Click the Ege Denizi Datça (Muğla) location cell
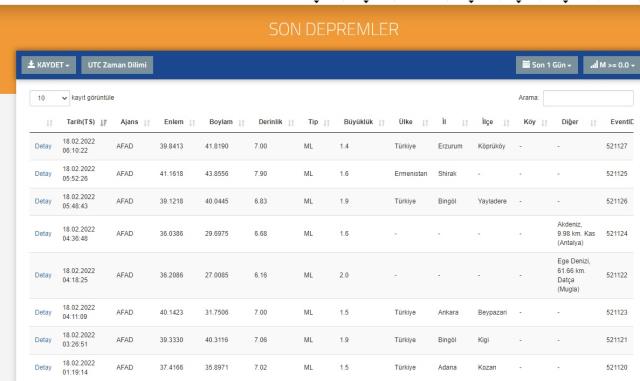 [573, 275]
